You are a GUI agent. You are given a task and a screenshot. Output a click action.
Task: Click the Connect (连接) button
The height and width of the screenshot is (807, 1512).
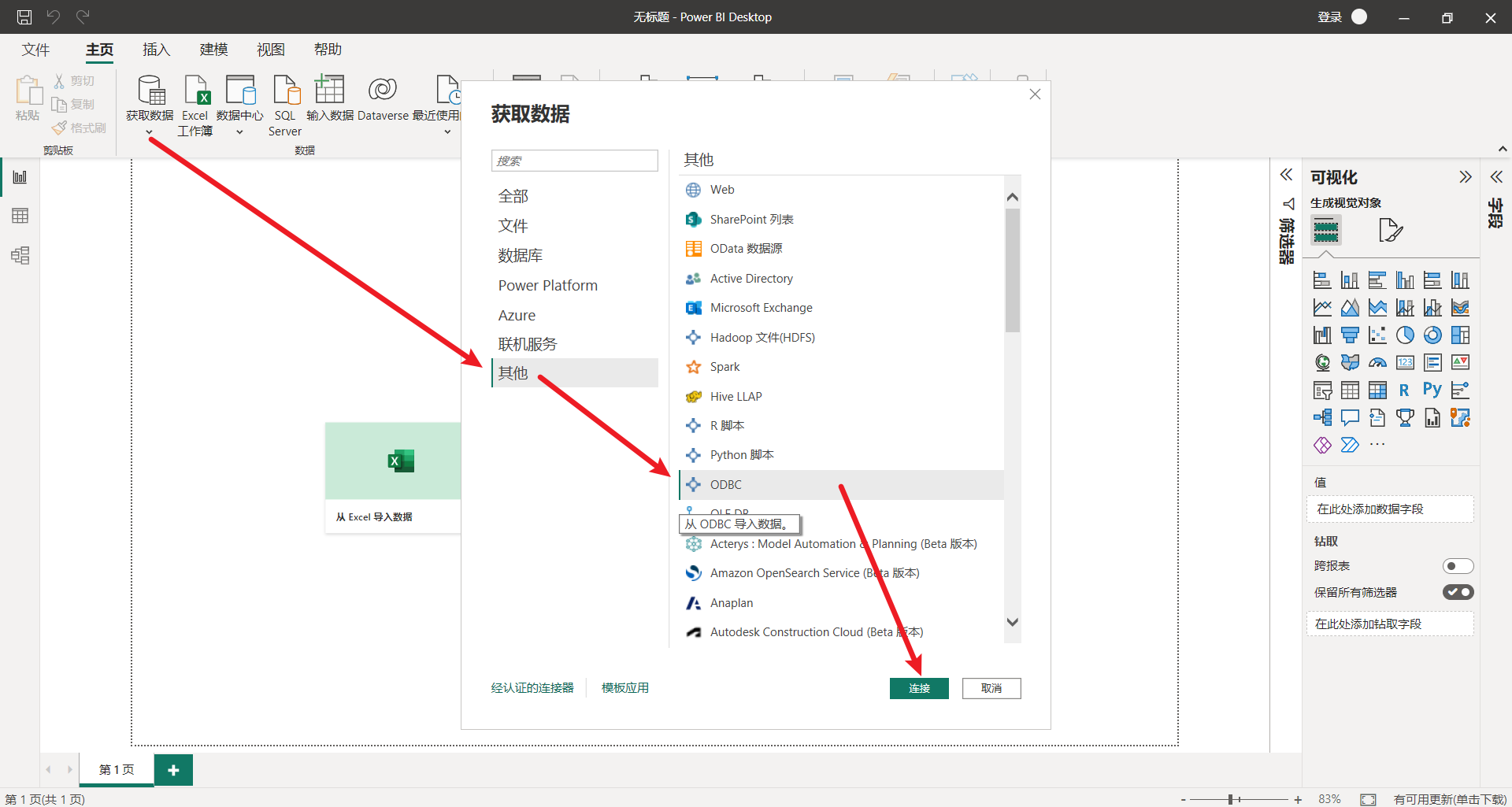[x=919, y=688]
